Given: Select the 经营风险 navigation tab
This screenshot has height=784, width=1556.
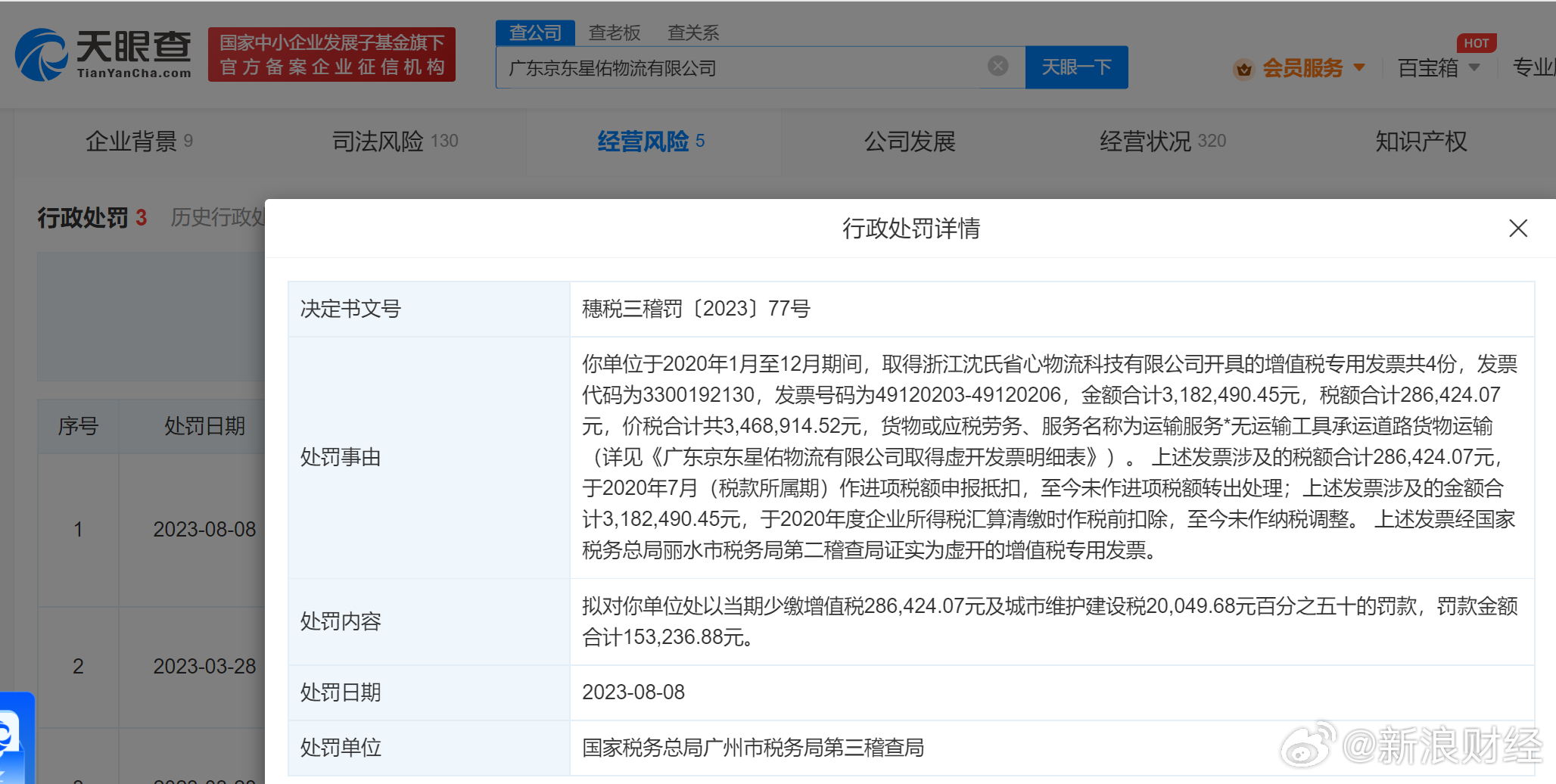Looking at the screenshot, I should click(x=650, y=142).
